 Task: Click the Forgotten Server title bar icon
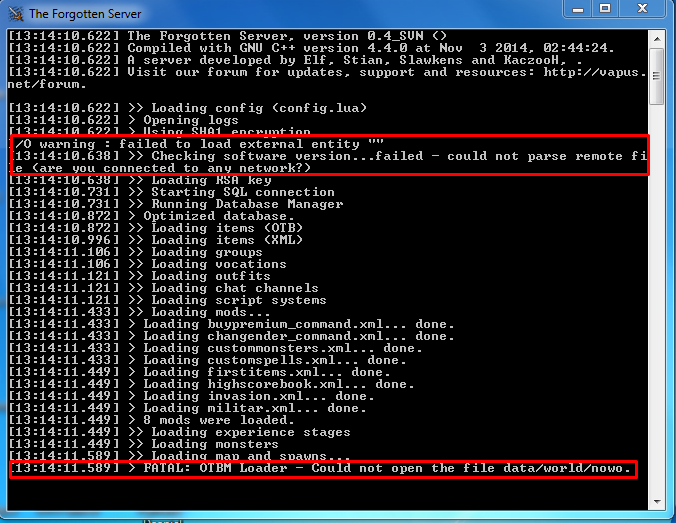(x=16, y=14)
